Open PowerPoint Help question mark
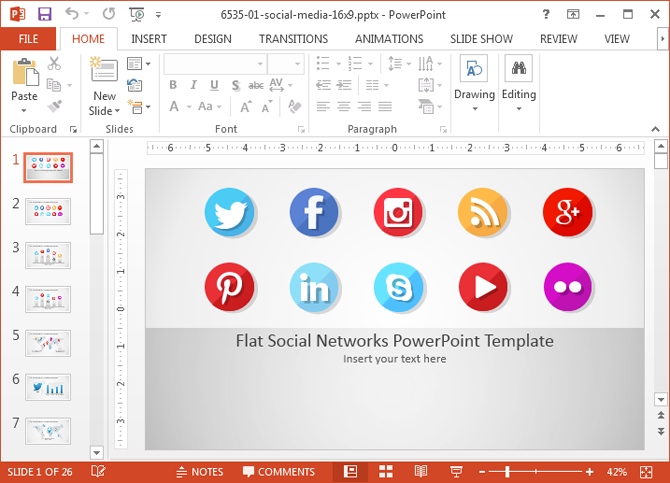This screenshot has width=670, height=483. (546, 15)
